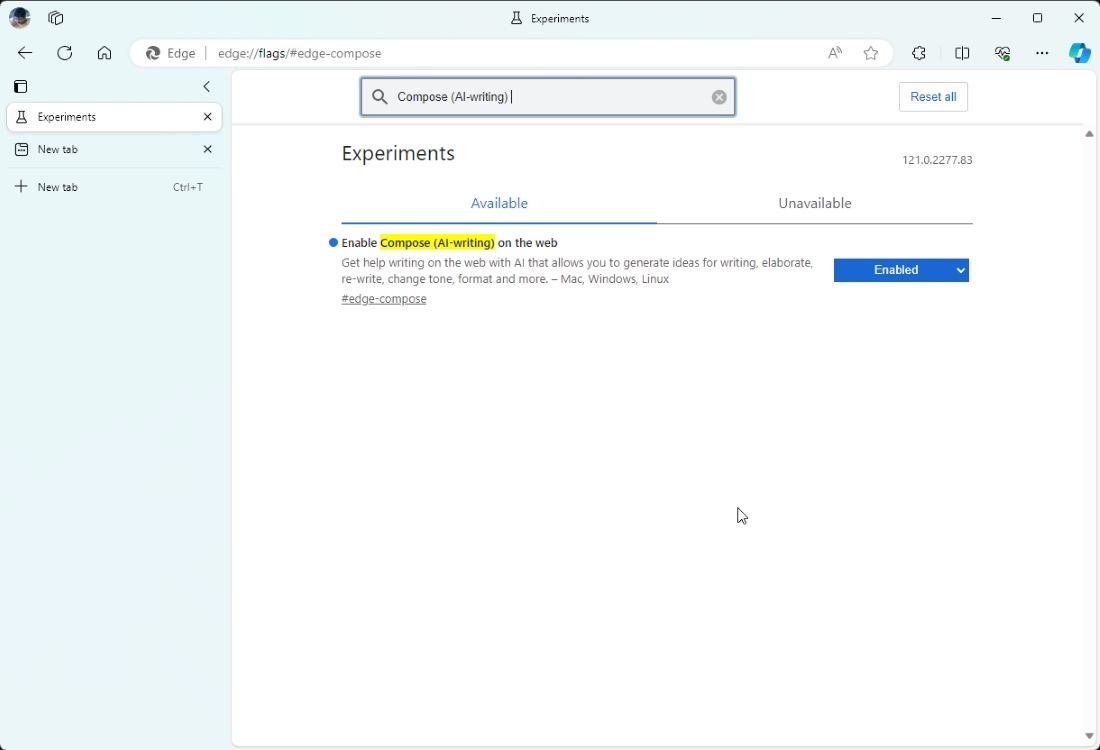
Task: Open the Workspaces menu
Action: tap(56, 18)
